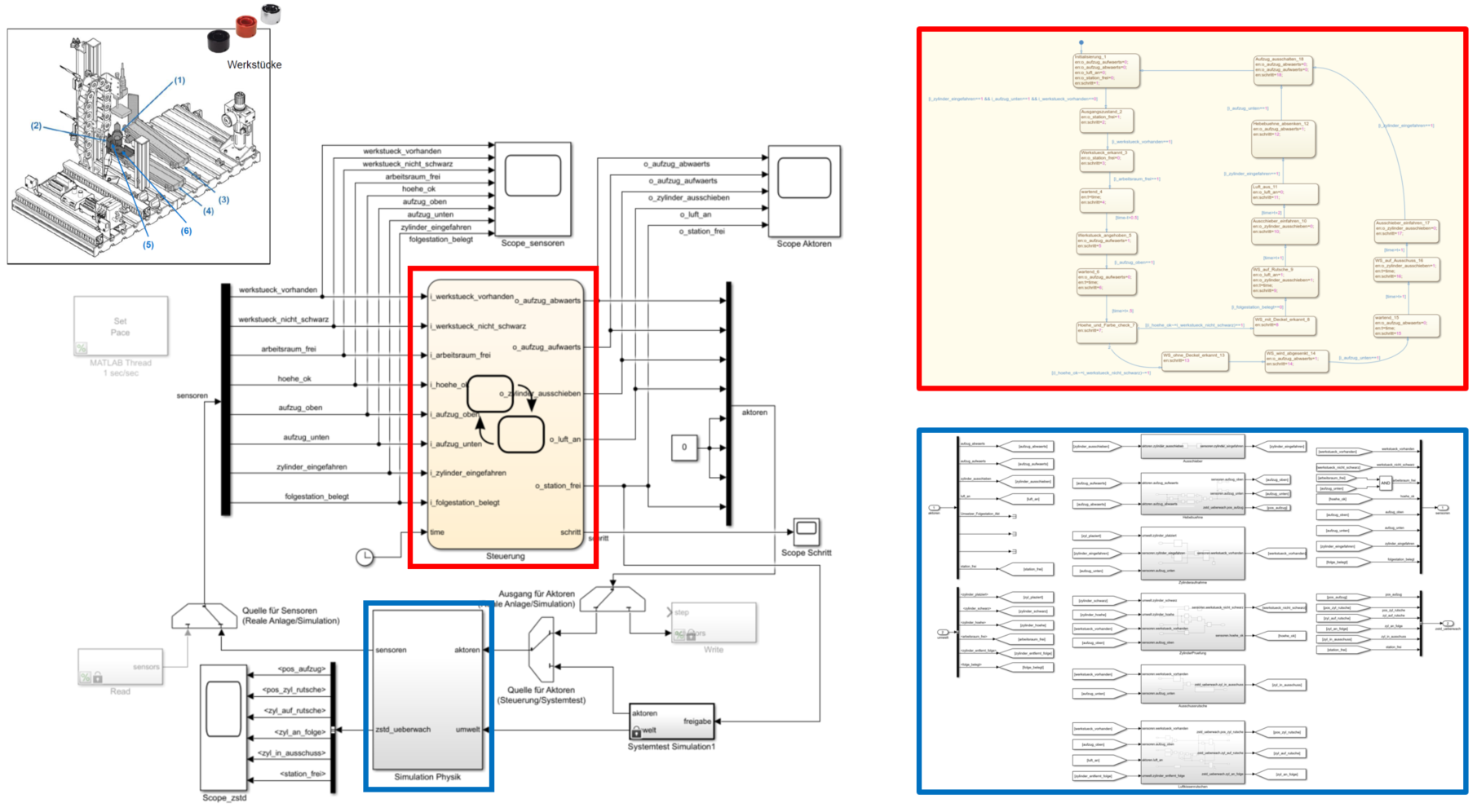Select the constant 0 block
Viewport: 1477px width, 812px height.
685,447
